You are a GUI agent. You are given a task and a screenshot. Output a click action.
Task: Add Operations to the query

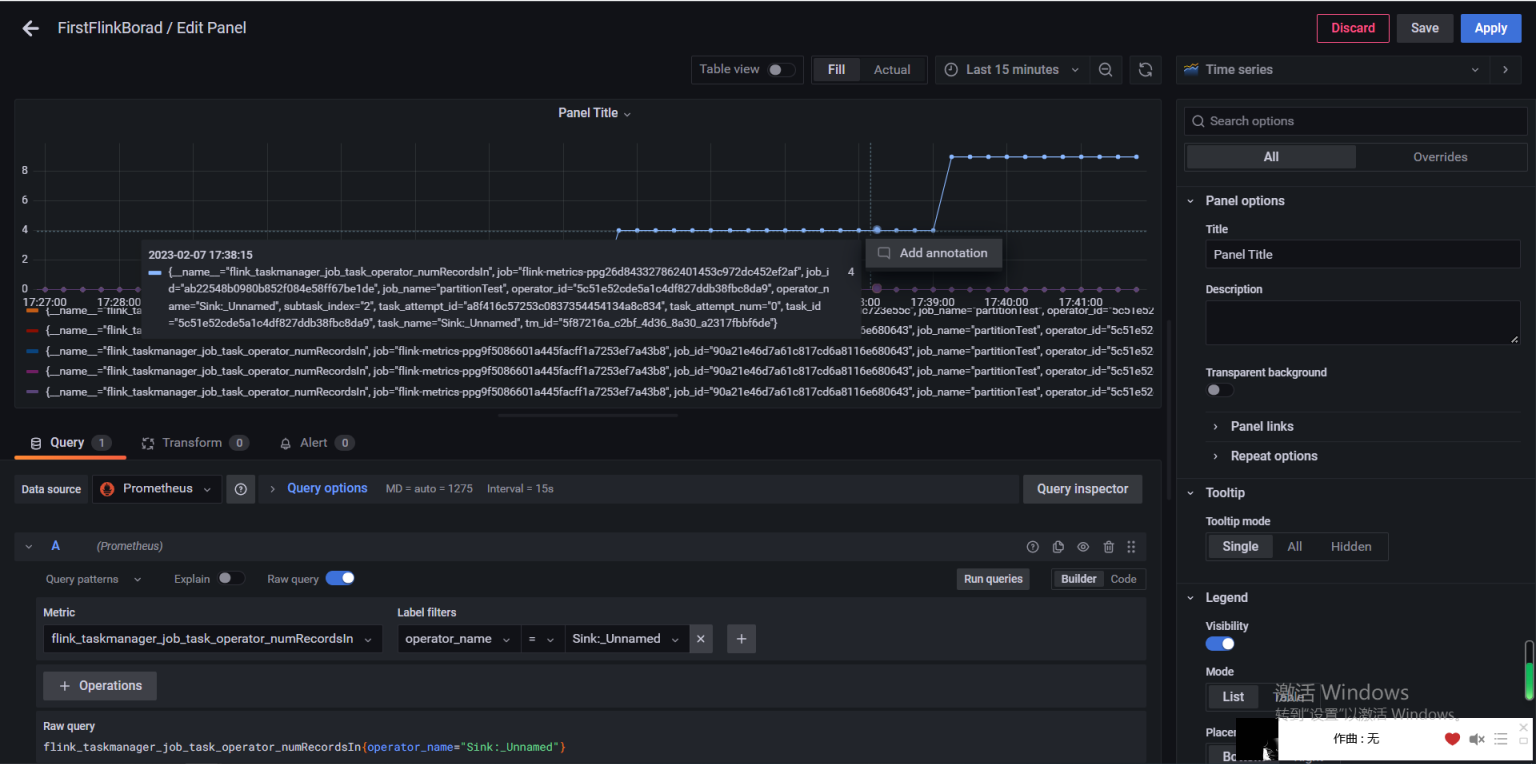point(100,686)
